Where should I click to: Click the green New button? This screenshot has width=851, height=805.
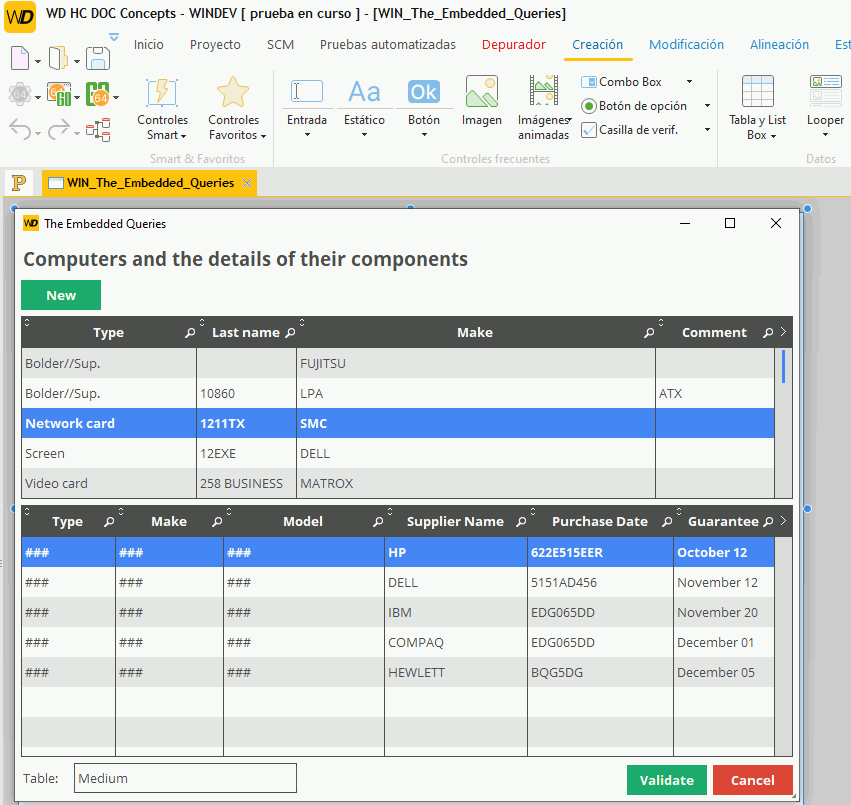point(61,295)
